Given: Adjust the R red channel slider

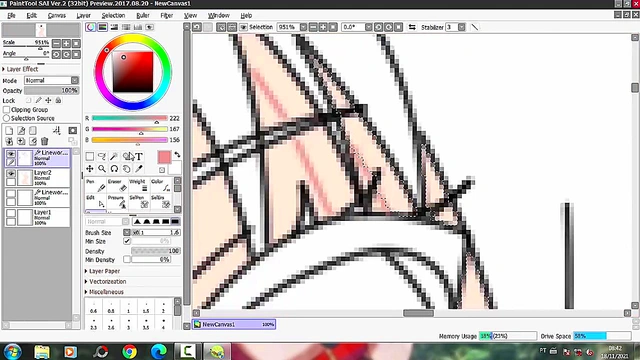Looking at the screenshot, I should [x=129, y=118].
